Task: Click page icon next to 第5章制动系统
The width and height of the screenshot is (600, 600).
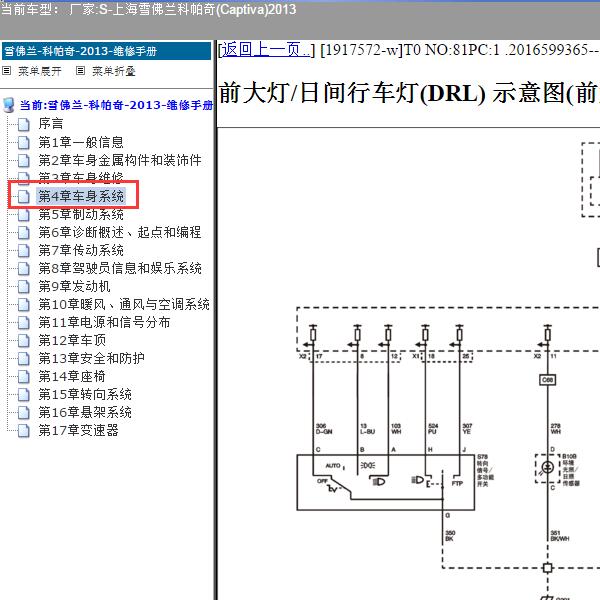Action: 24,215
